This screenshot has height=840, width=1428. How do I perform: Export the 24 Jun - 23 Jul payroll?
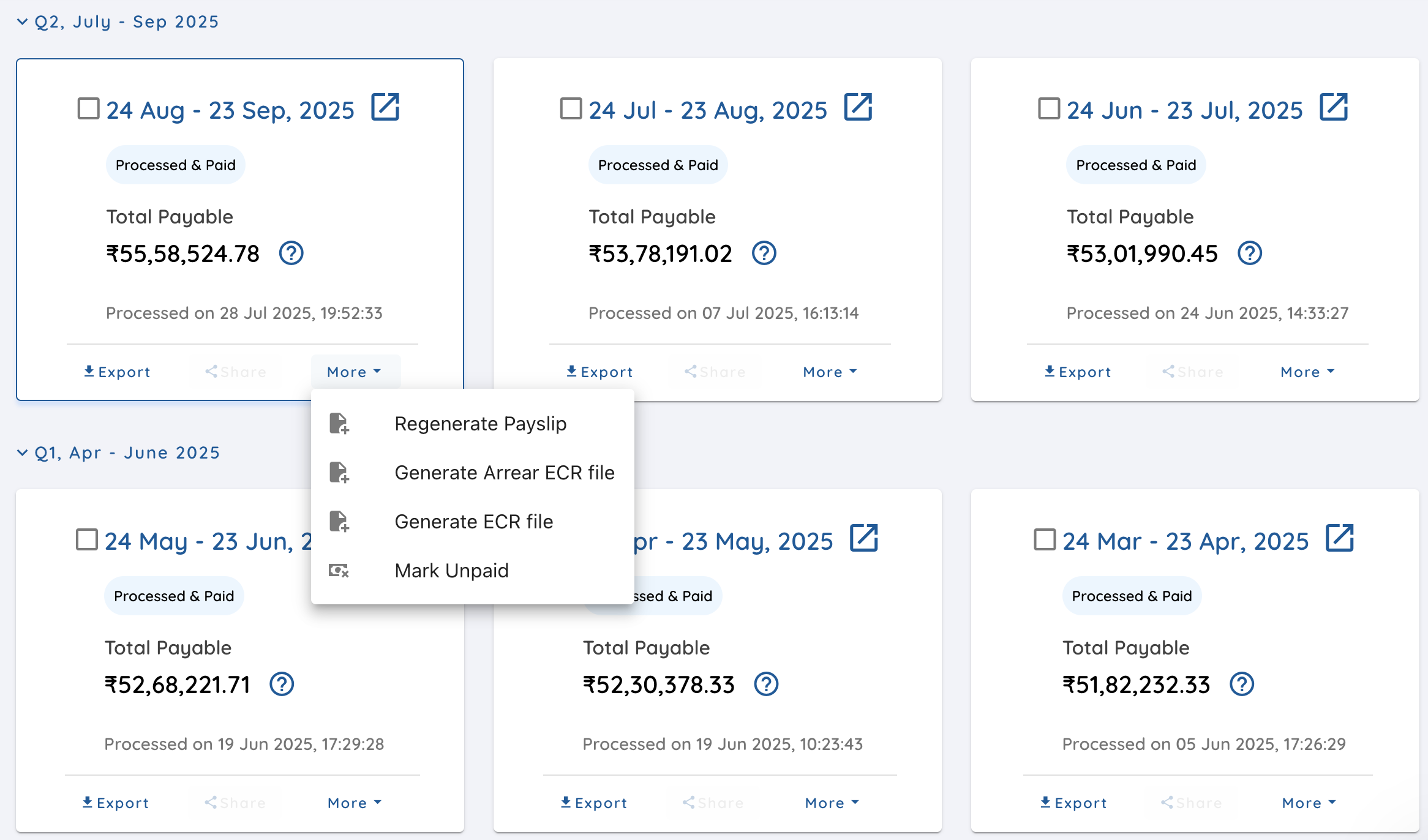[1077, 372]
